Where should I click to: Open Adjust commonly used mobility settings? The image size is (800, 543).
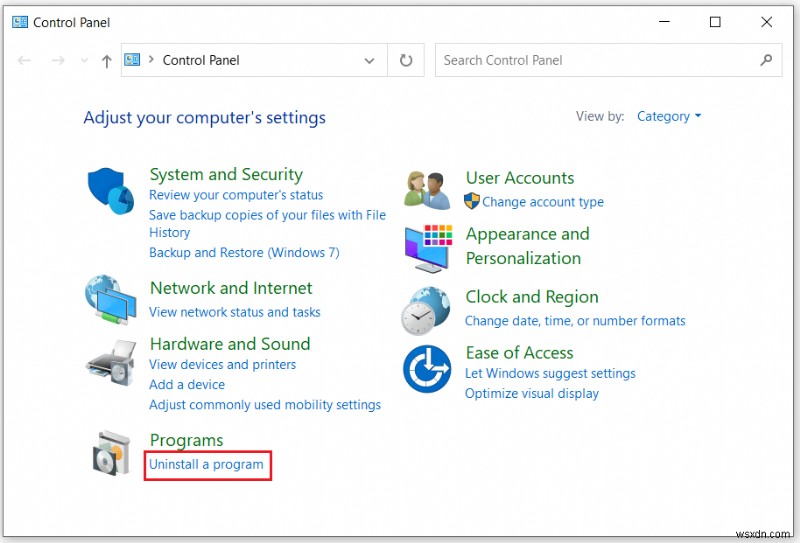[265, 405]
